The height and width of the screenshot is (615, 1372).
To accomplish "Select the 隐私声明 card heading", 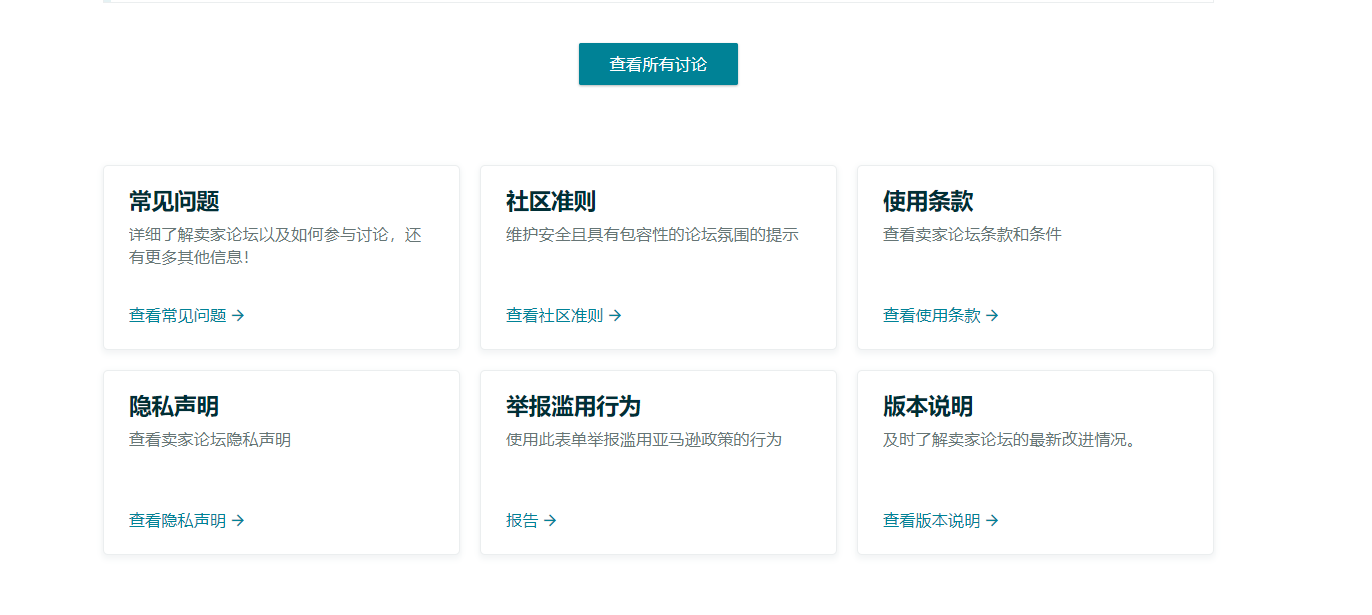I will (174, 406).
